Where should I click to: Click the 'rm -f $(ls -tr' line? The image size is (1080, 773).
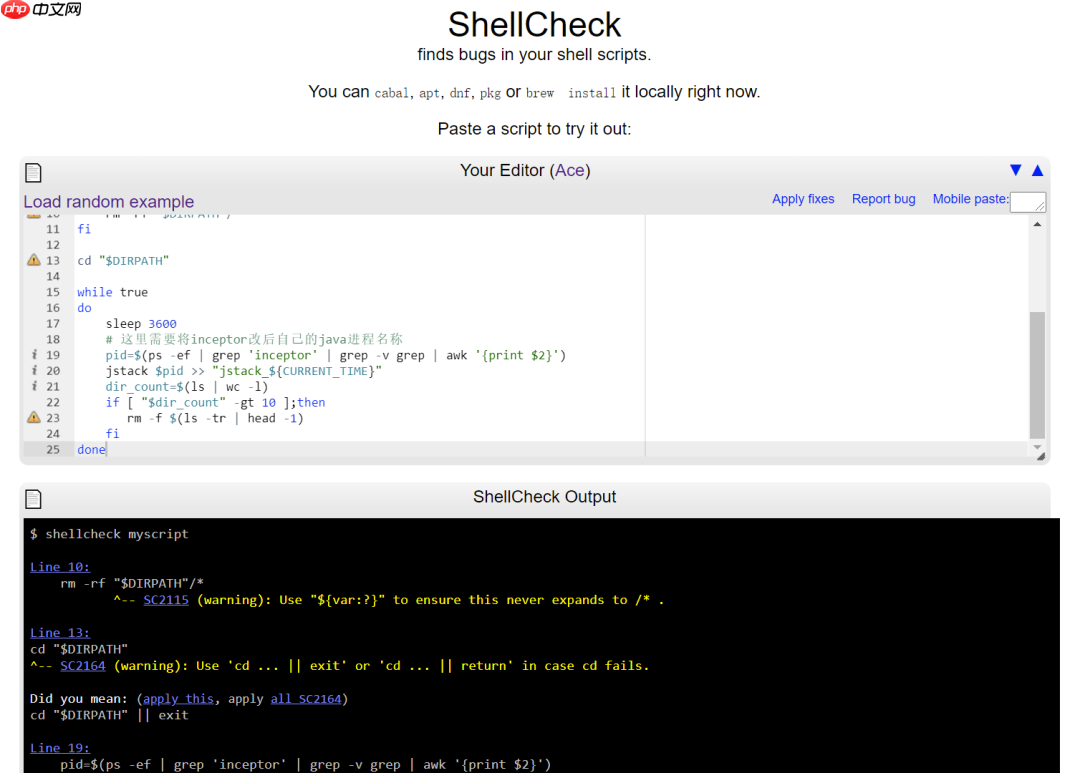216,418
